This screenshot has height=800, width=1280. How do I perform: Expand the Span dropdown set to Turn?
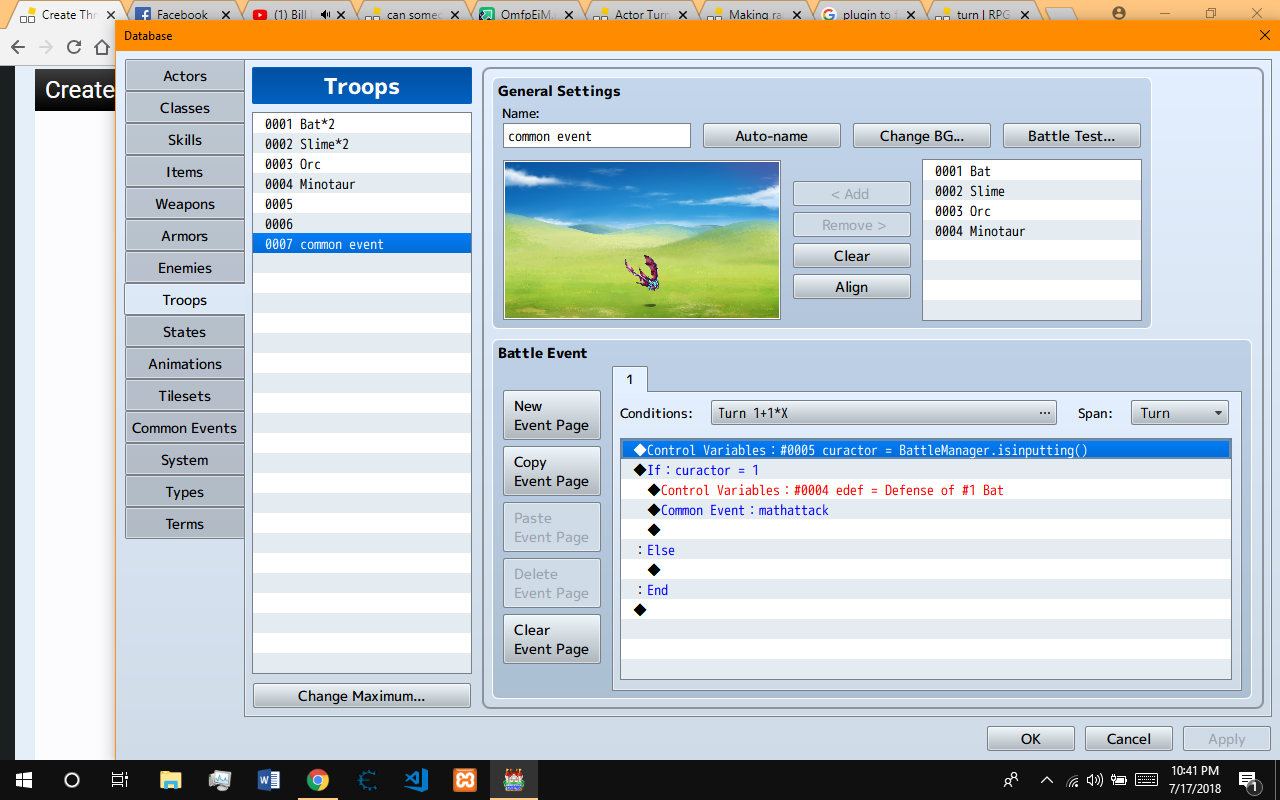1179,413
